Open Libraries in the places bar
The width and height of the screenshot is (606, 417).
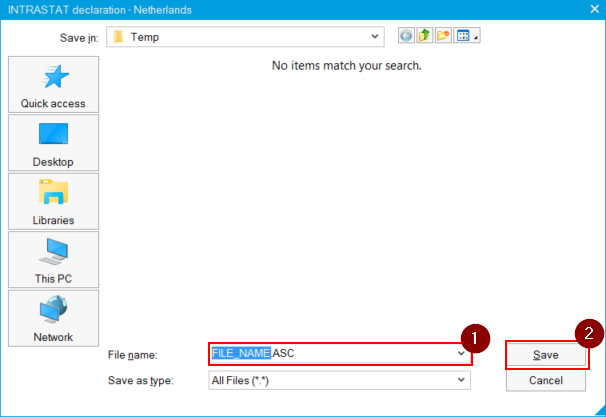click(53, 201)
